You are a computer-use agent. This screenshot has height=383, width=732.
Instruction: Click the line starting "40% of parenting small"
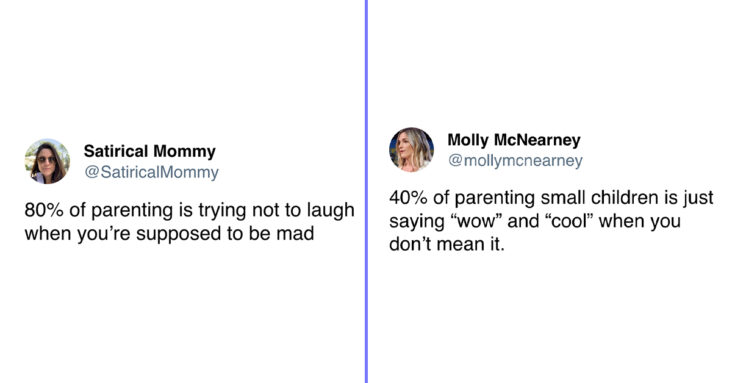tap(551, 198)
